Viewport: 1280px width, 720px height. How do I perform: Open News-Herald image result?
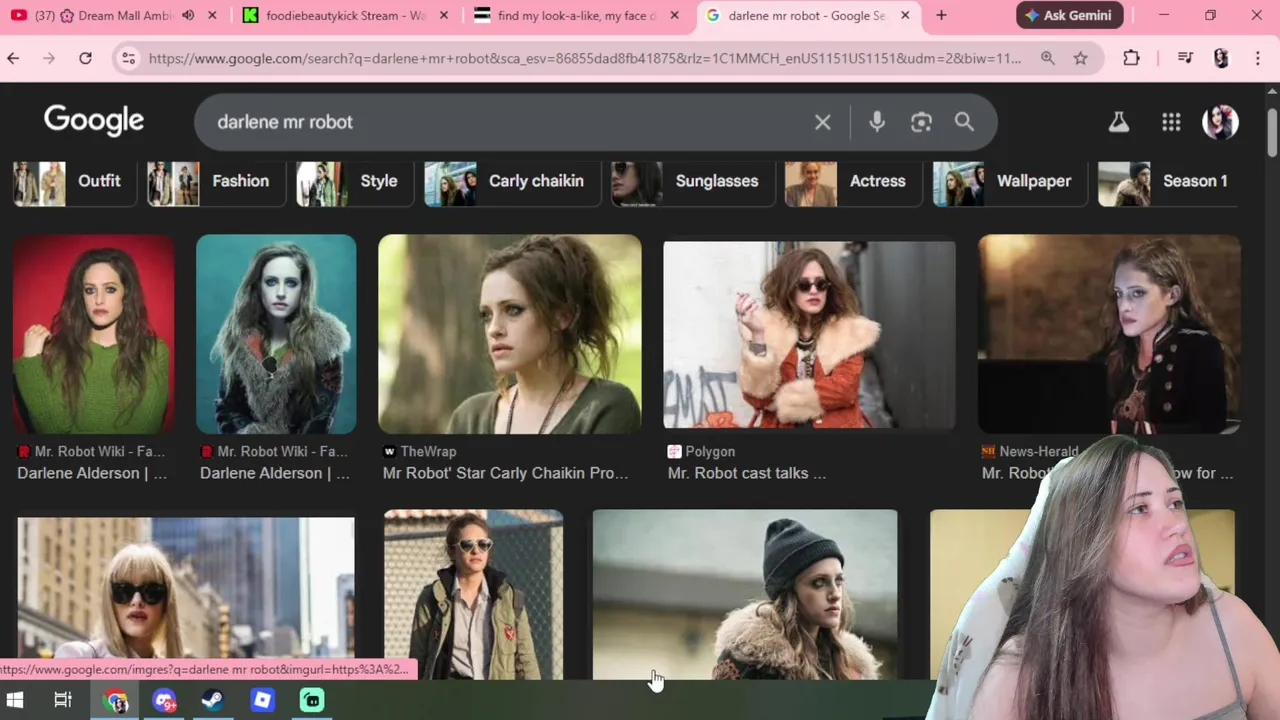tap(1109, 334)
